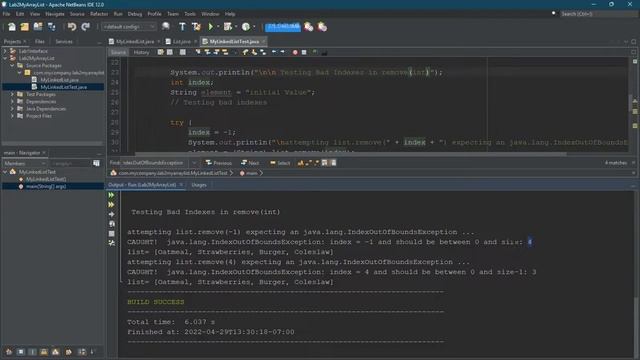This screenshot has width=640, height=360.
Task: Shift the line left
Action: (x=274, y=52)
